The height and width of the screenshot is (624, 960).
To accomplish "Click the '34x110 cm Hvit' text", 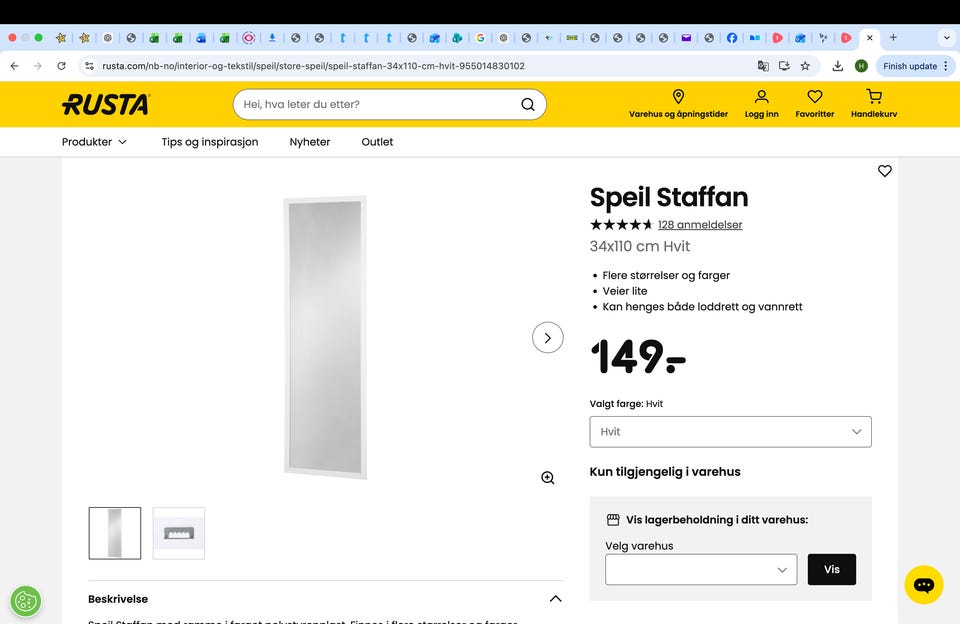I will 640,246.
